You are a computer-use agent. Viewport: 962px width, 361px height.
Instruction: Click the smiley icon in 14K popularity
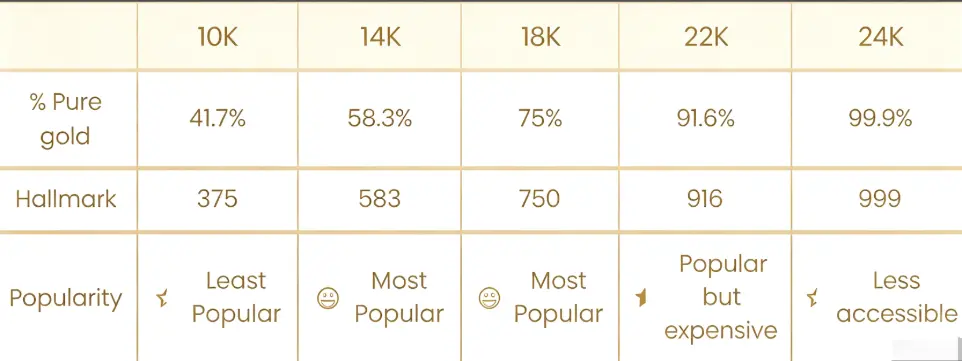(x=328, y=299)
